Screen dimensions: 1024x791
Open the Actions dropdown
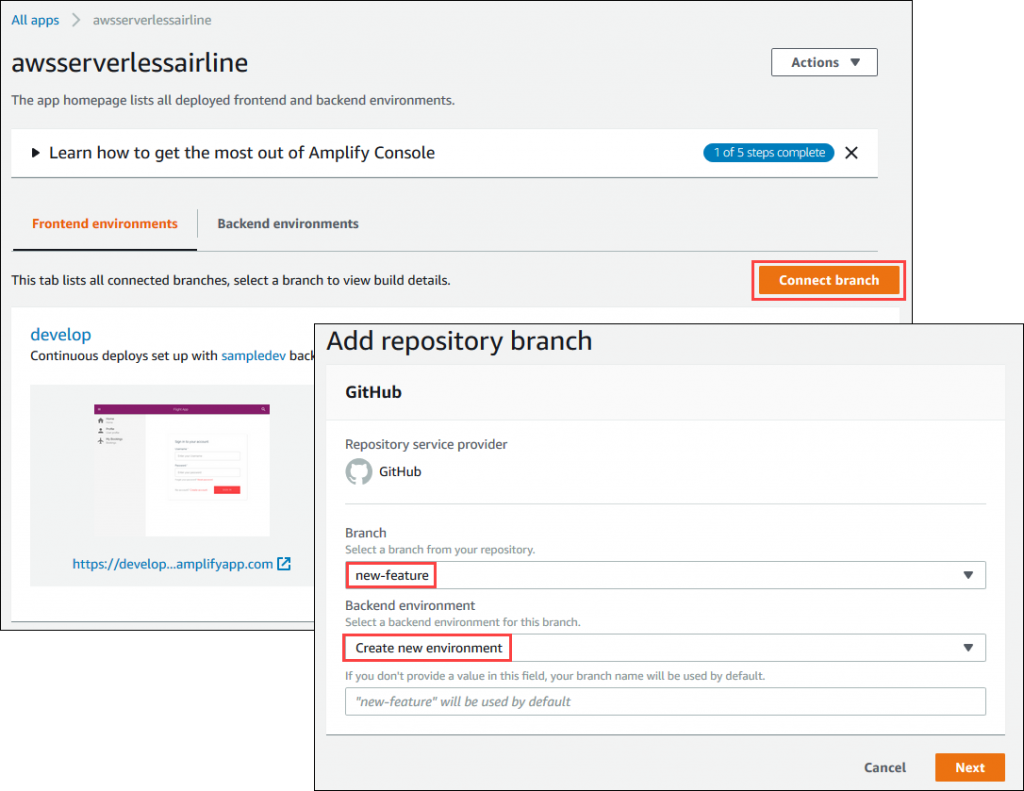(x=823, y=62)
